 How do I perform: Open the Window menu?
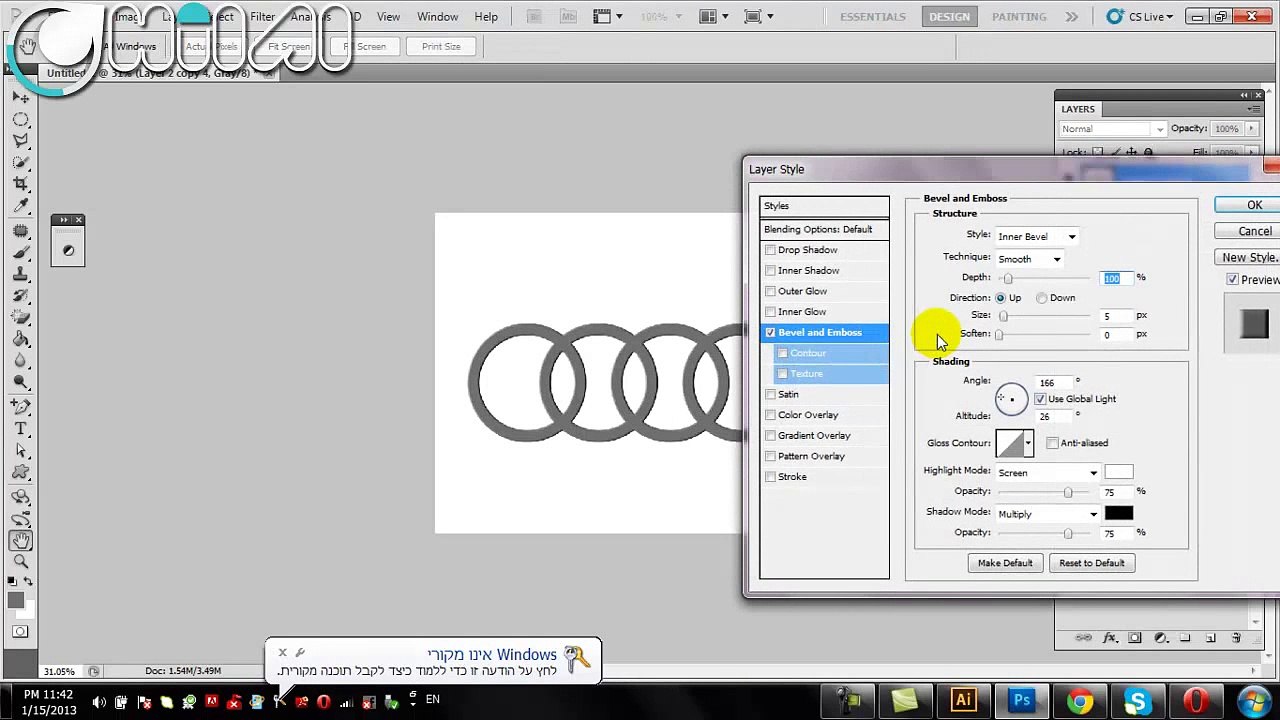pyautogui.click(x=437, y=17)
